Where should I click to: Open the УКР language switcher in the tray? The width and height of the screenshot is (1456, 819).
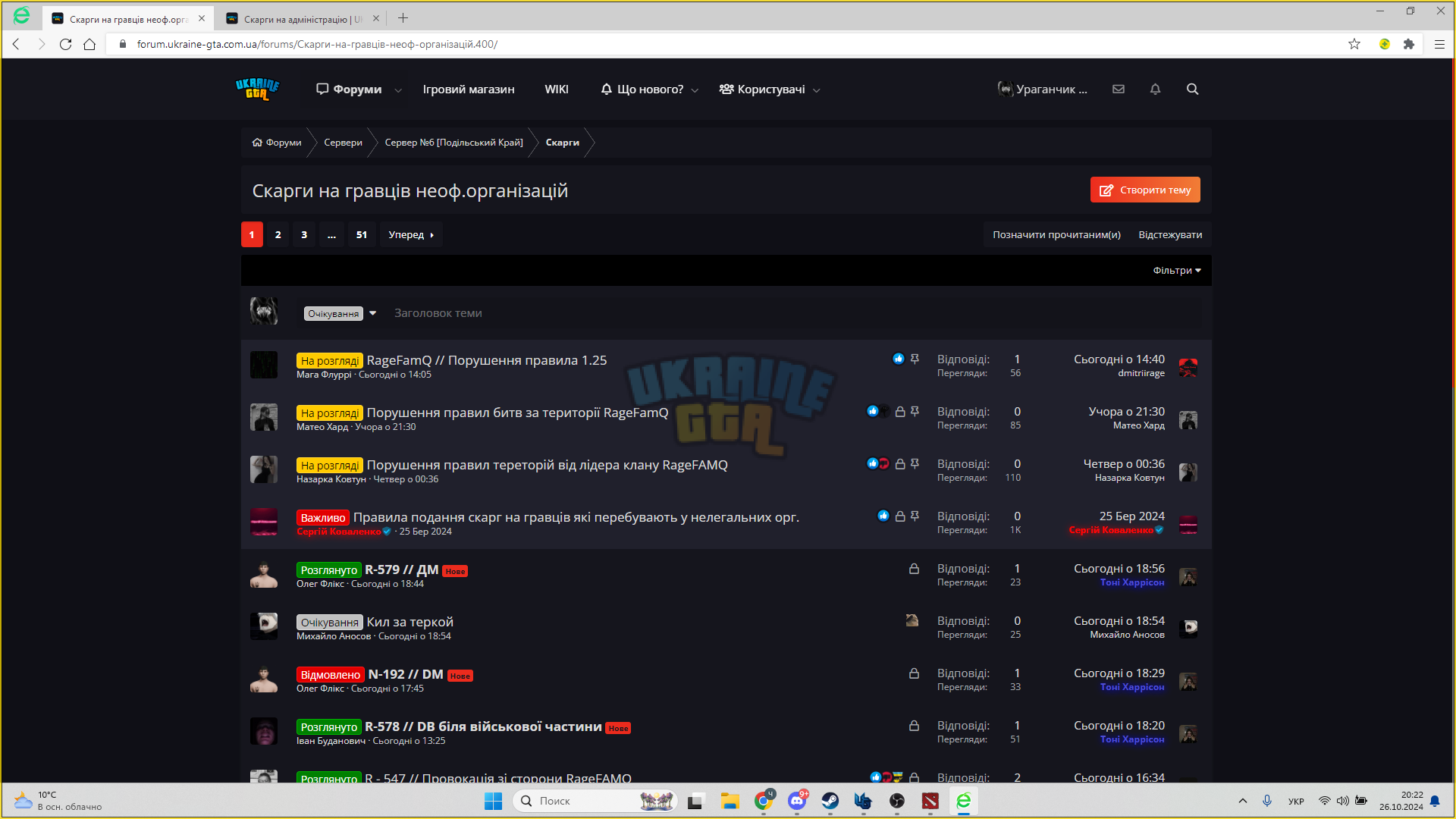pyautogui.click(x=1296, y=801)
